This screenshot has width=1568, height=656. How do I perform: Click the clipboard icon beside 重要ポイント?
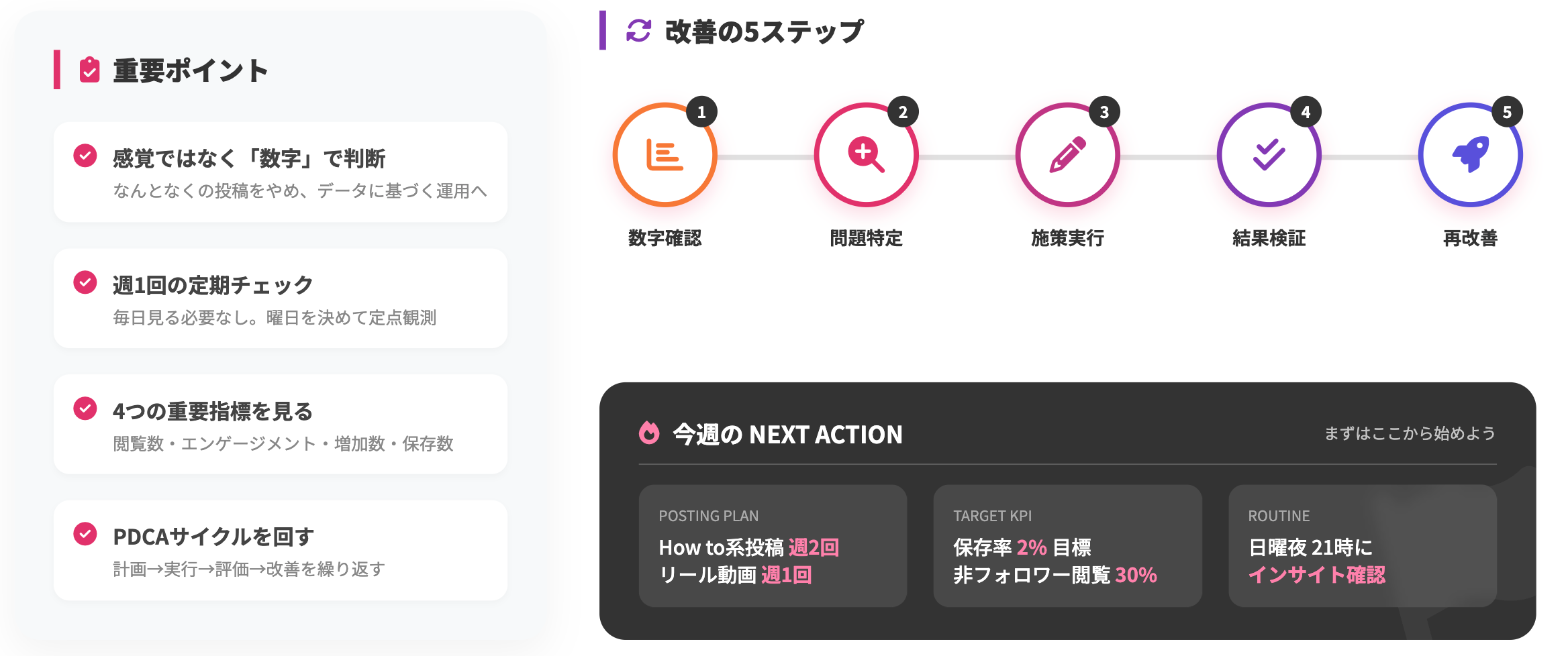[89, 70]
